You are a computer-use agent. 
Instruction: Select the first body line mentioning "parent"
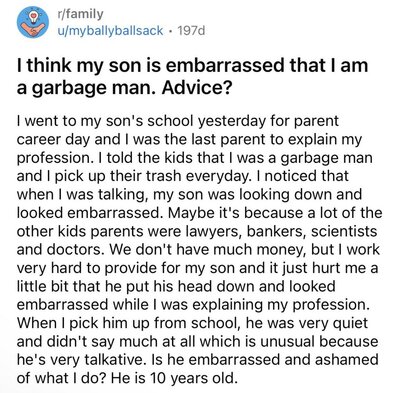[178, 121]
